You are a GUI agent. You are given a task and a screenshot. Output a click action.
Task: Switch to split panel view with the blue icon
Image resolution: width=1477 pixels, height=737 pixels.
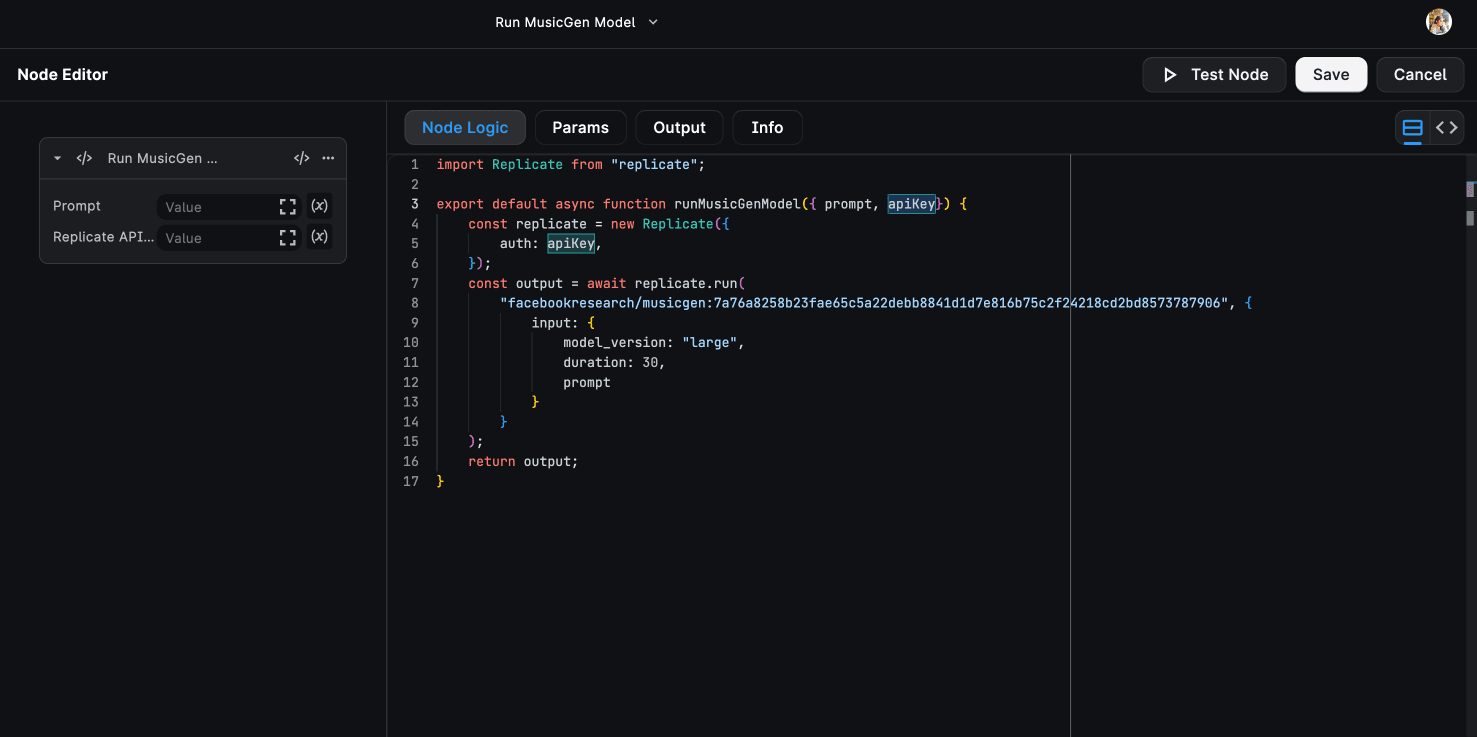pos(1412,128)
